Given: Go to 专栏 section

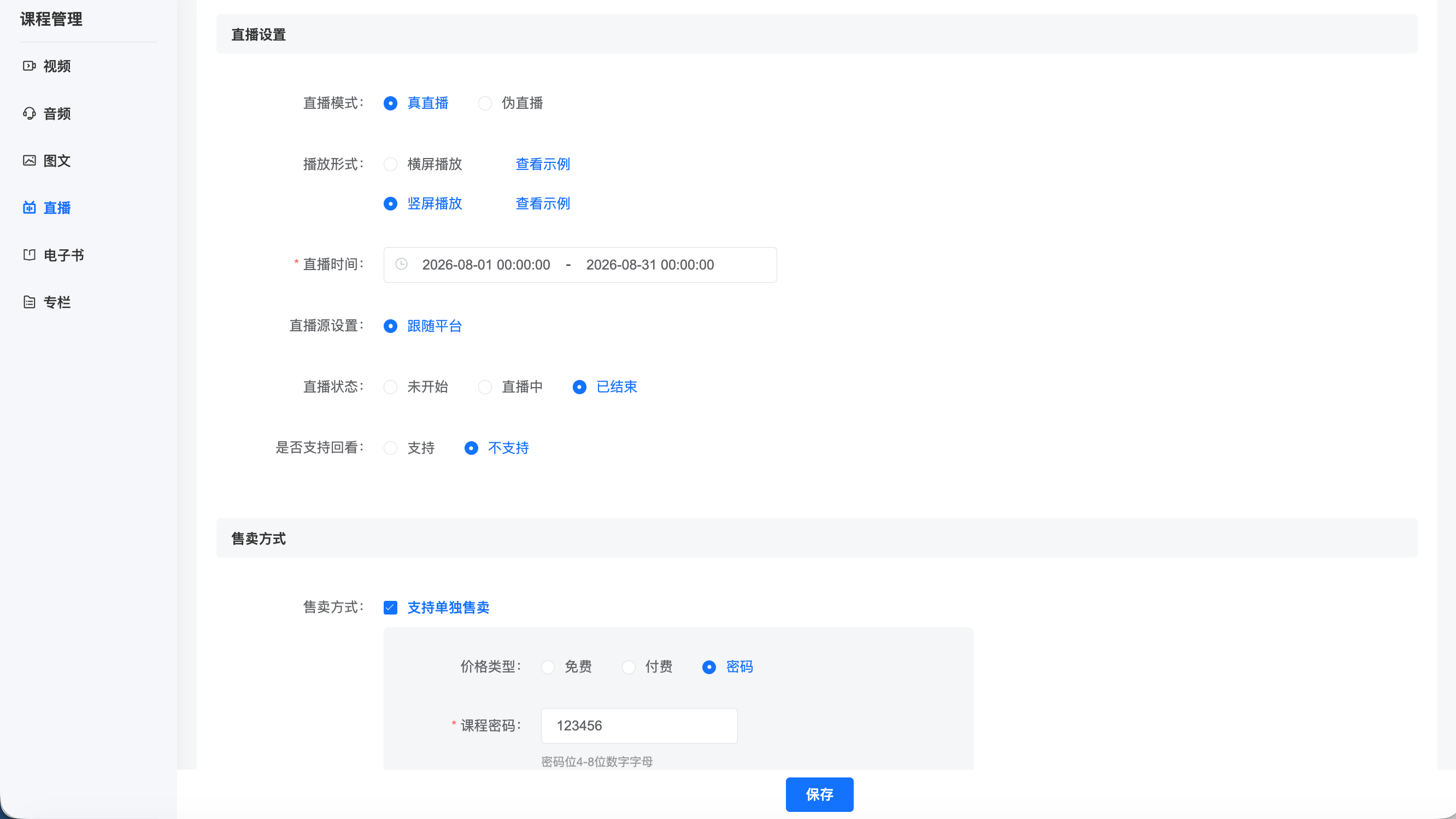Looking at the screenshot, I should pos(57,302).
